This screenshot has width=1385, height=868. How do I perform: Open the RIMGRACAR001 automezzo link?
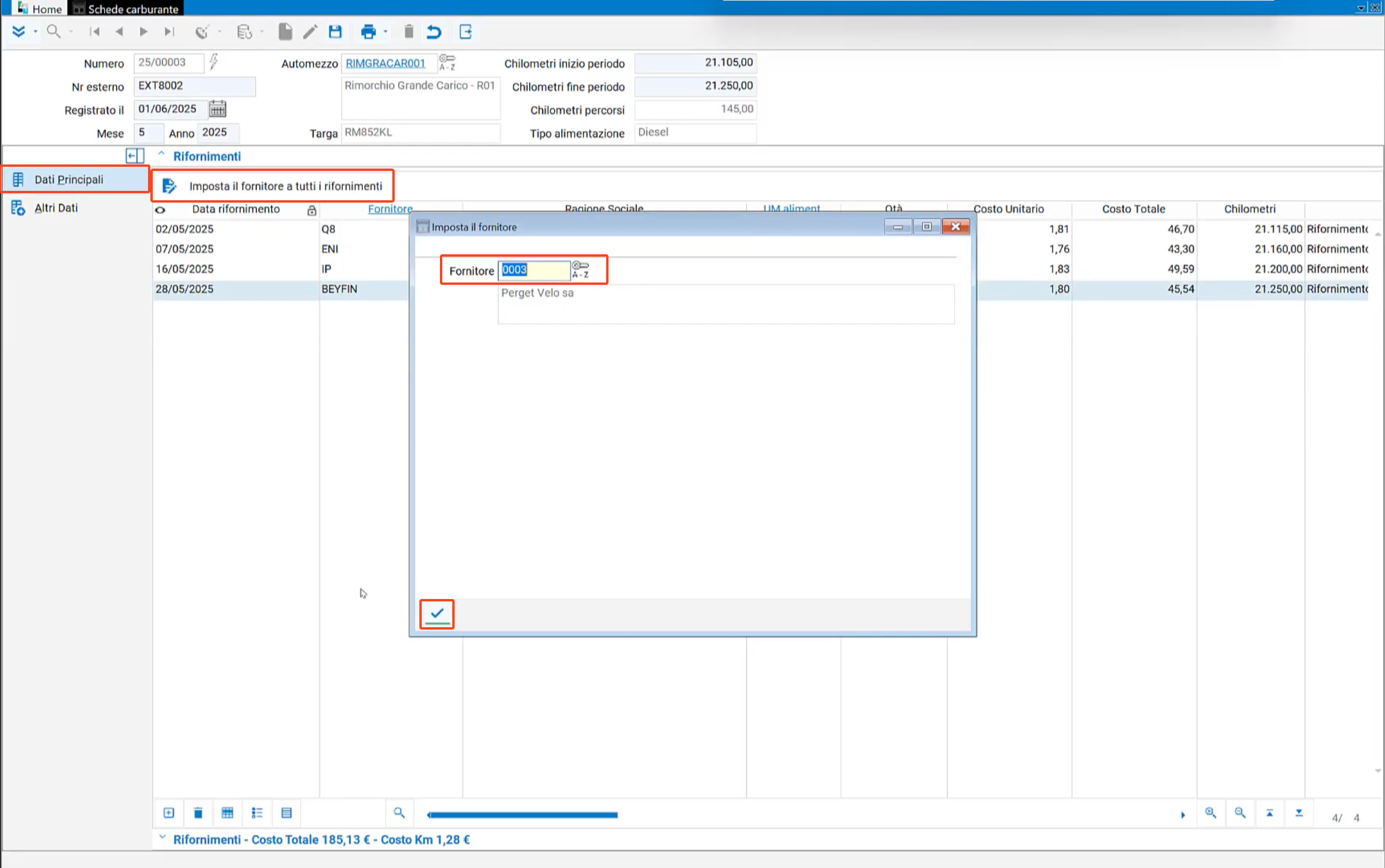385,63
